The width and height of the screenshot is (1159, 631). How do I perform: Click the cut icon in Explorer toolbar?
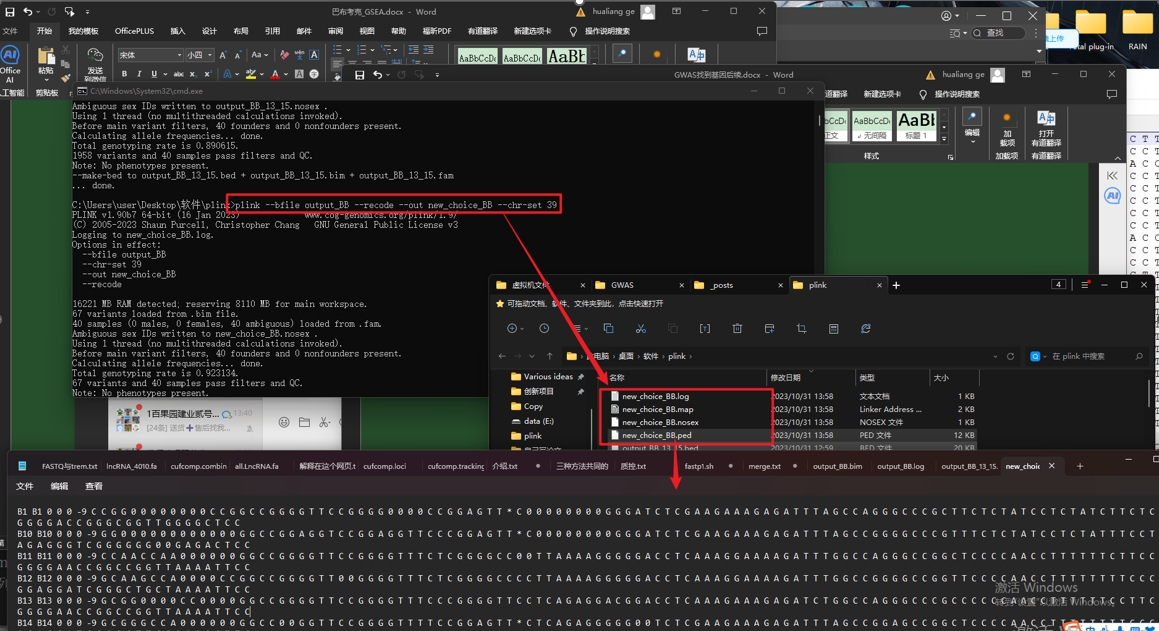coord(640,328)
